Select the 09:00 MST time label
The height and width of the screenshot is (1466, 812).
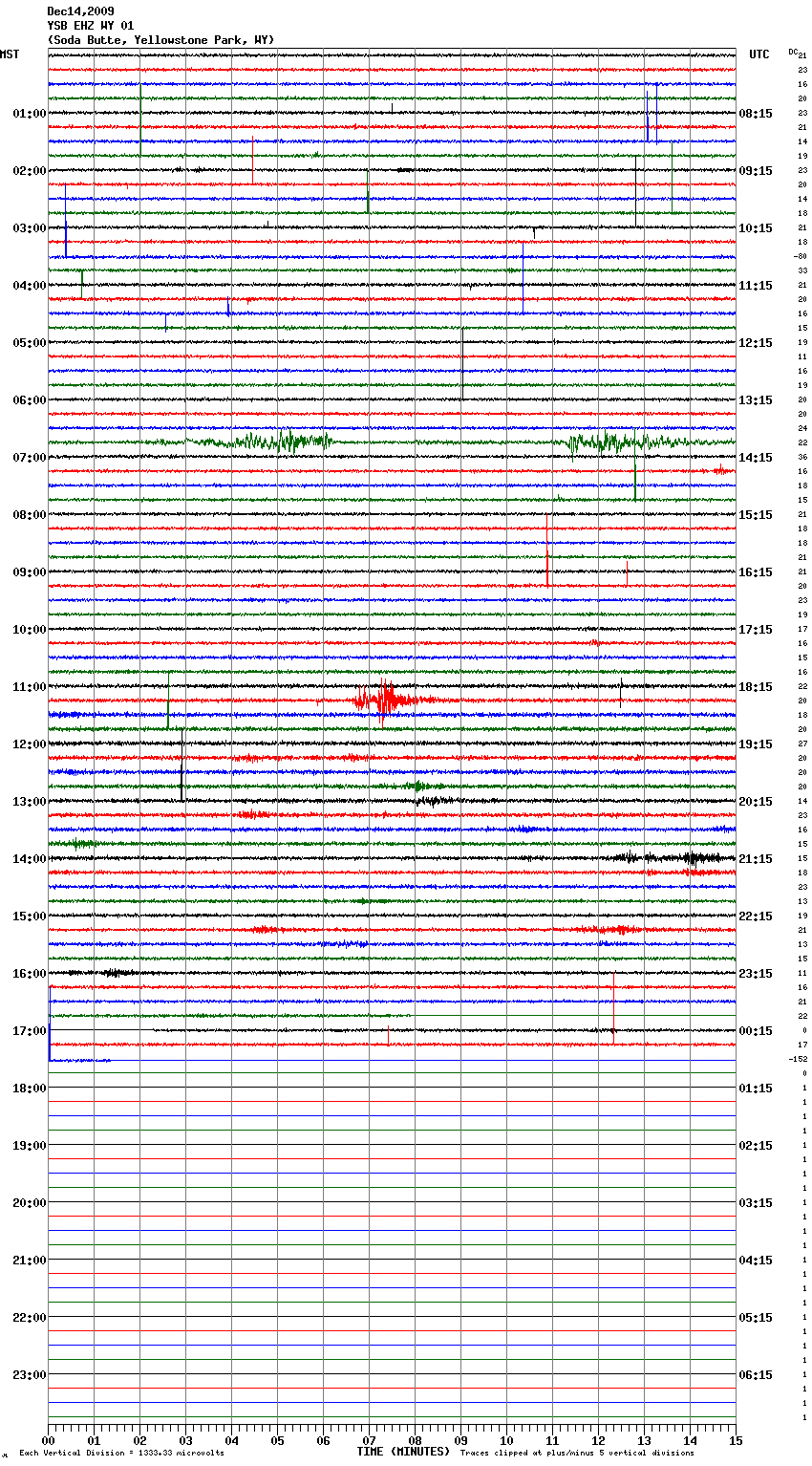(30, 572)
